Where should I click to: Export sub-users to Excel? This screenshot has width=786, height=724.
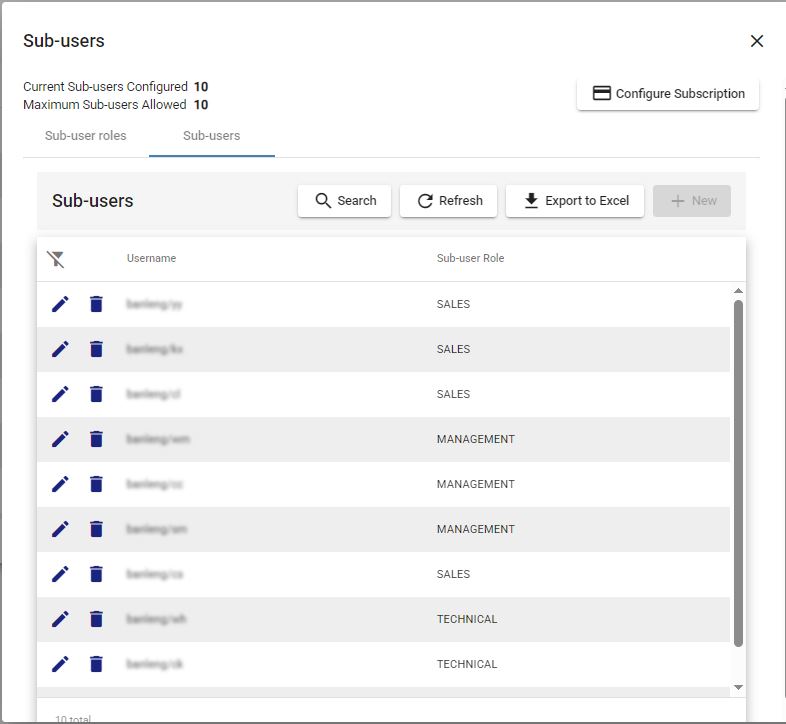(575, 201)
